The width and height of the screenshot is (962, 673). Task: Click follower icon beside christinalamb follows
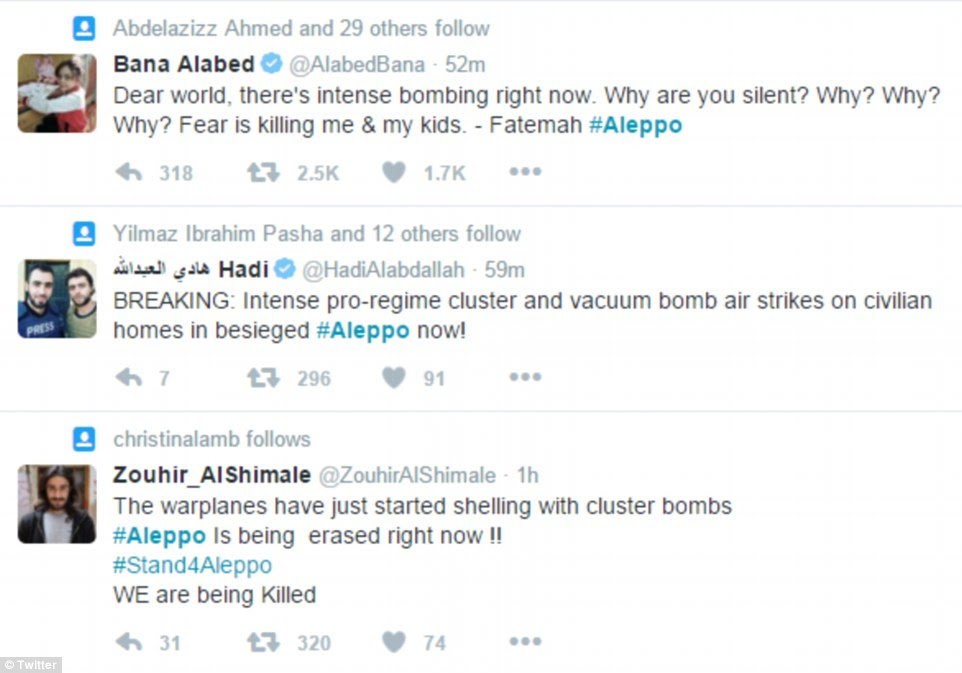(84, 439)
